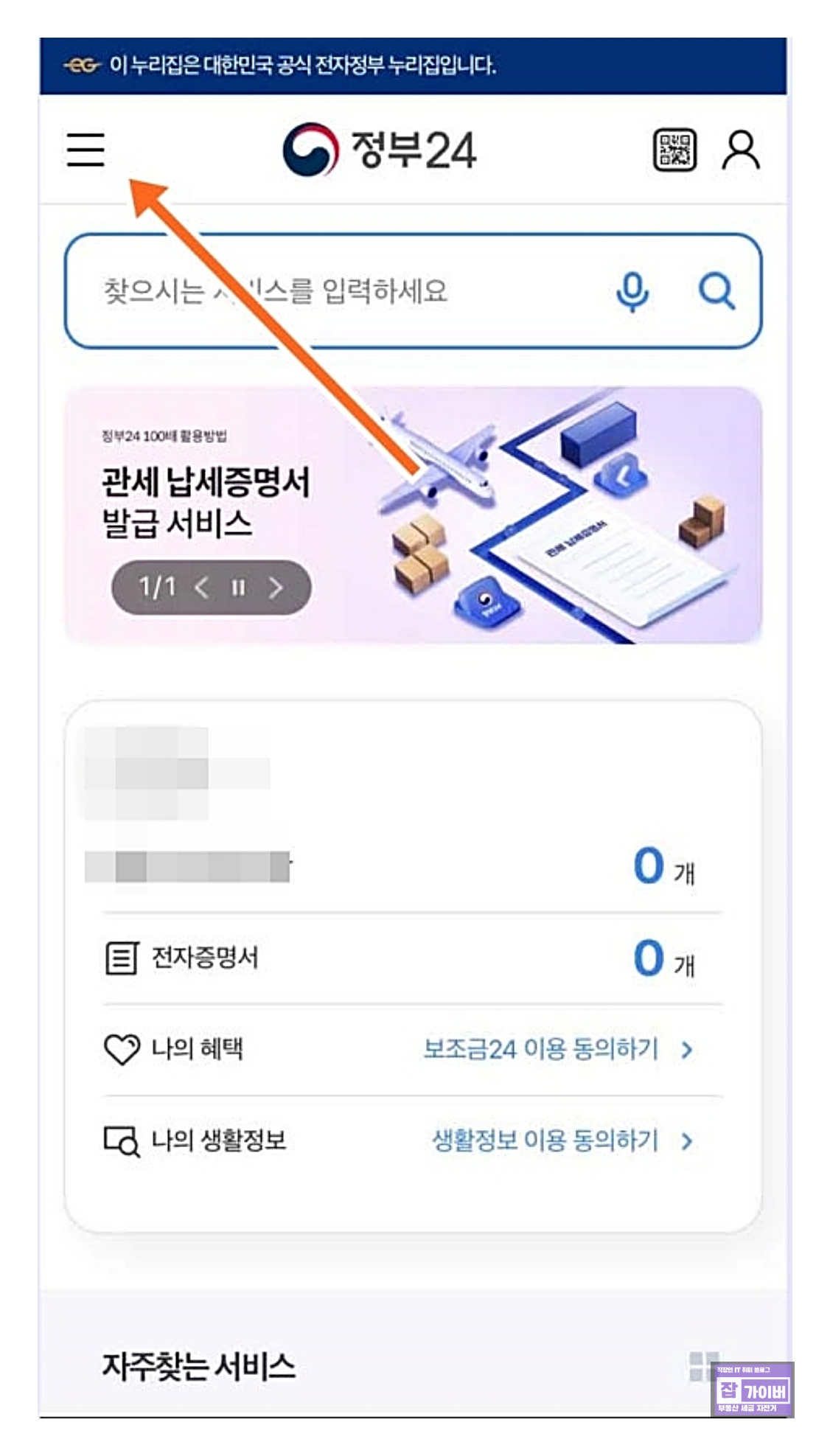Viewport: 830px width, 1456px height.
Task: Open 관세 납세증명서 발급 서비스 banner
Action: click(x=414, y=515)
